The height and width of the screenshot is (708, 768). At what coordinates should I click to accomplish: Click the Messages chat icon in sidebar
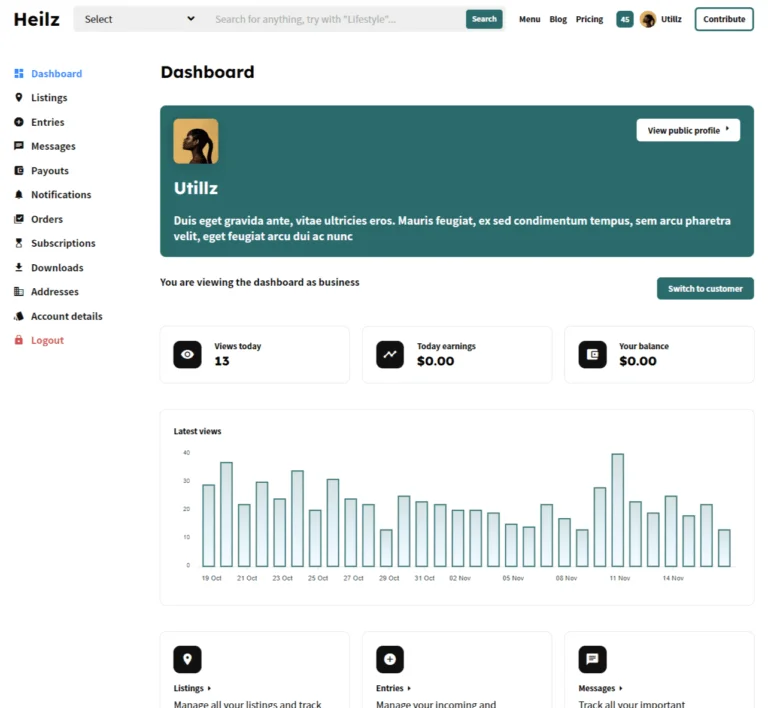coord(19,146)
